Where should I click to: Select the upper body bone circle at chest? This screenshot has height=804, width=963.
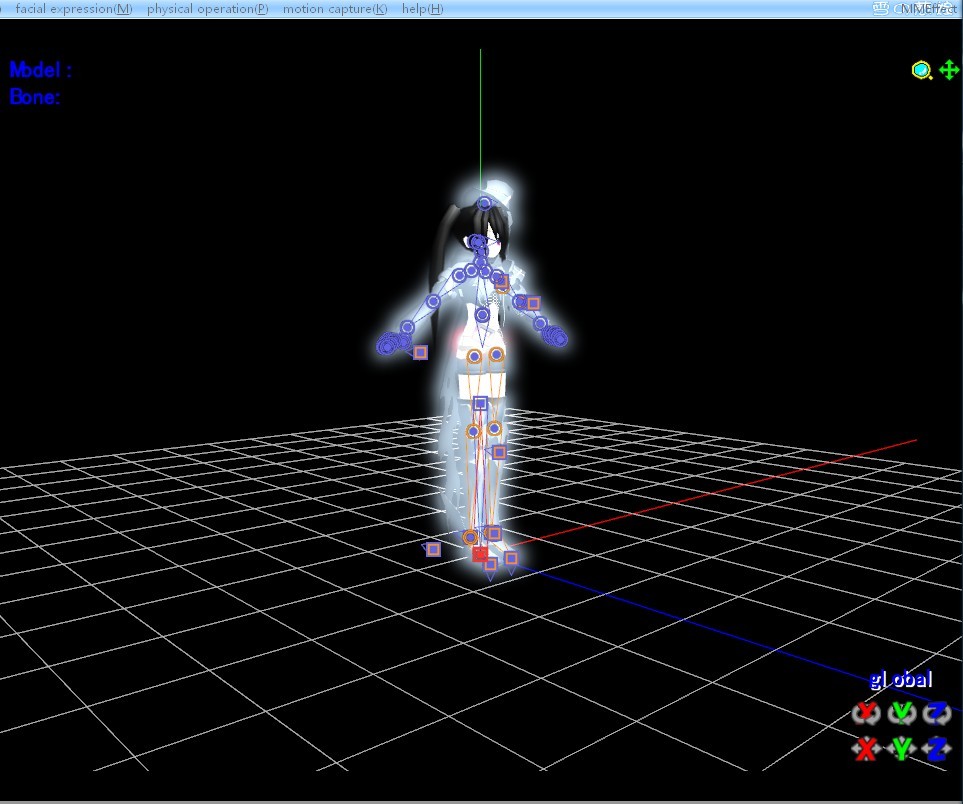coord(482,315)
